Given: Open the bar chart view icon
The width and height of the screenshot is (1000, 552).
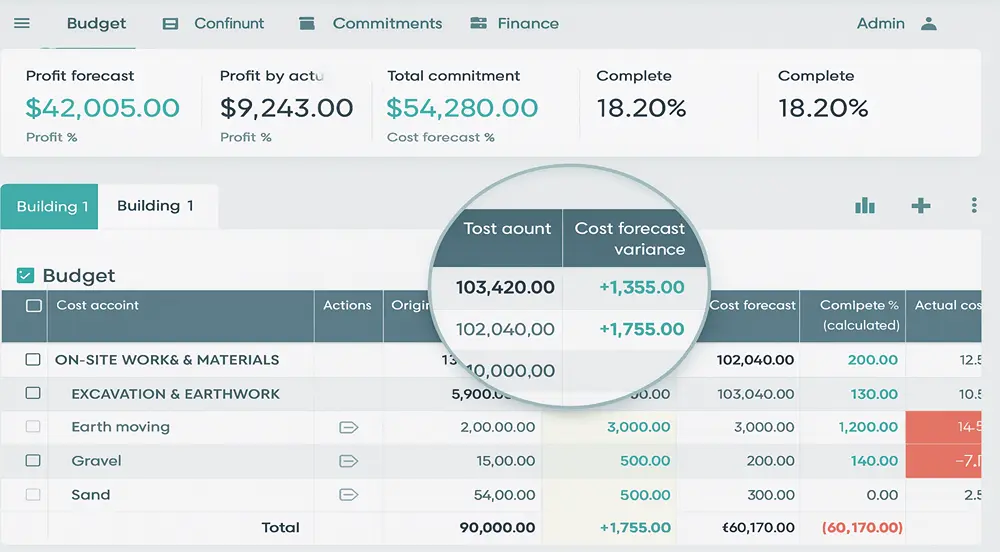Looking at the screenshot, I should pos(865,206).
